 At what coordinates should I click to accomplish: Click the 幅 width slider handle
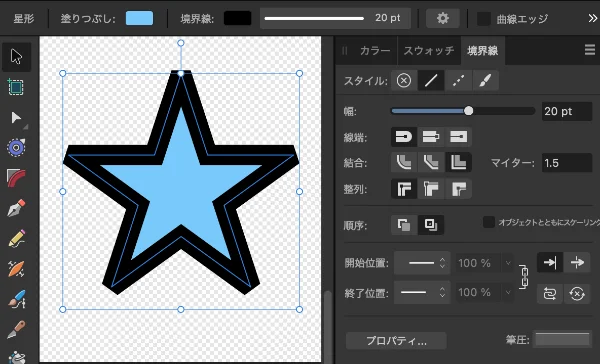tap(468, 111)
